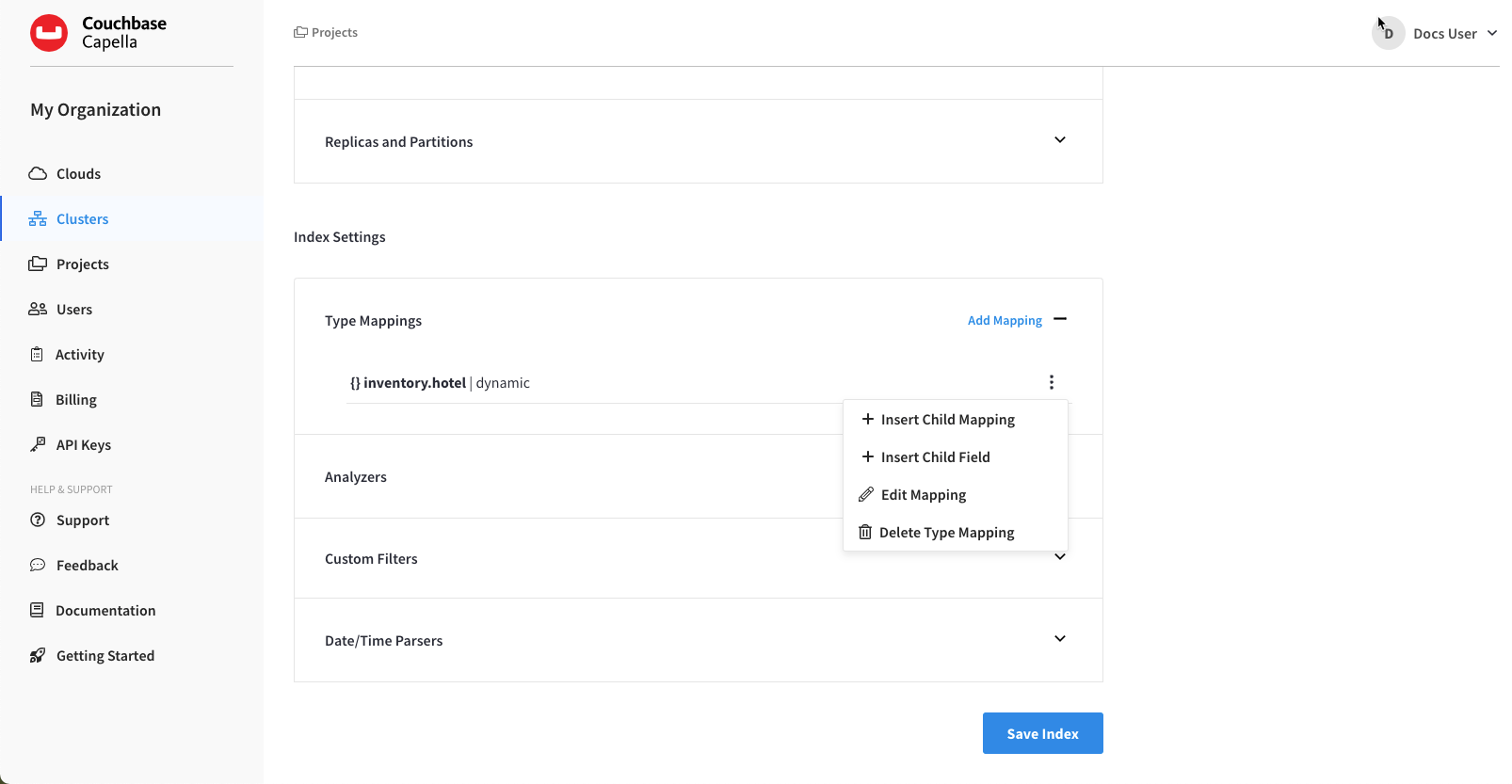Click the Getting Started rocket icon
The image size is (1512, 784).
coord(38,656)
